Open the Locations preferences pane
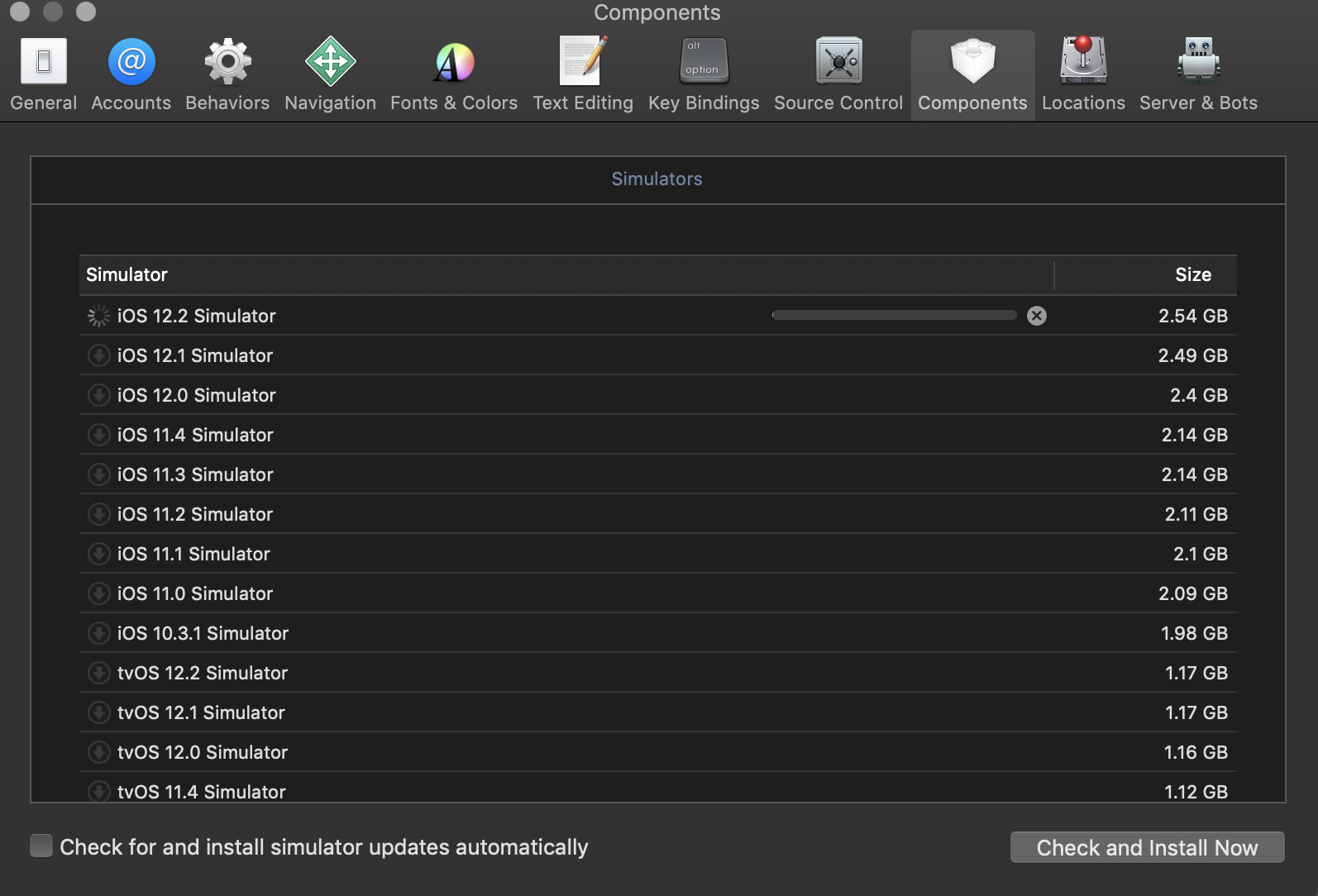 (1083, 74)
